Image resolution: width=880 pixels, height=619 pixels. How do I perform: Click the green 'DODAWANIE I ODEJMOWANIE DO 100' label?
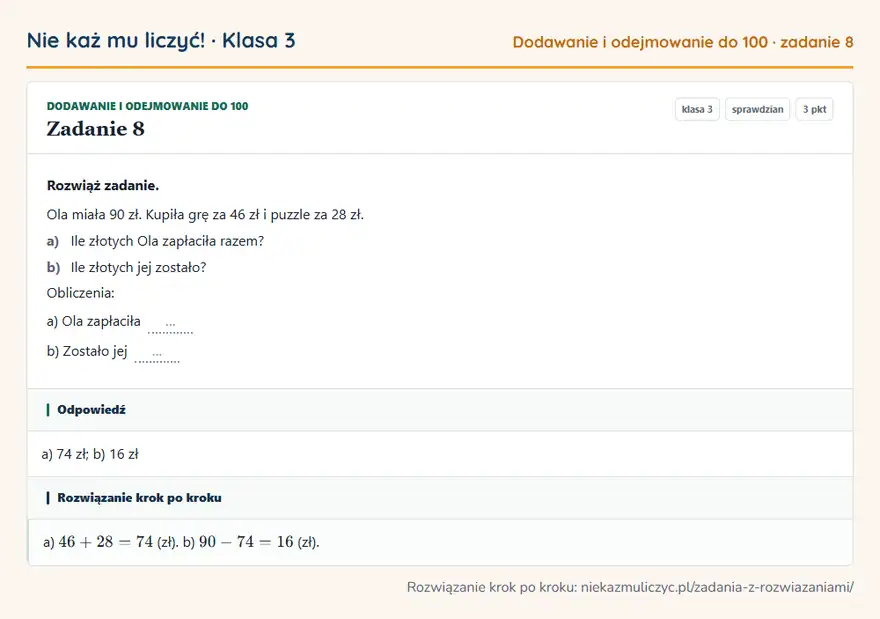point(147,106)
